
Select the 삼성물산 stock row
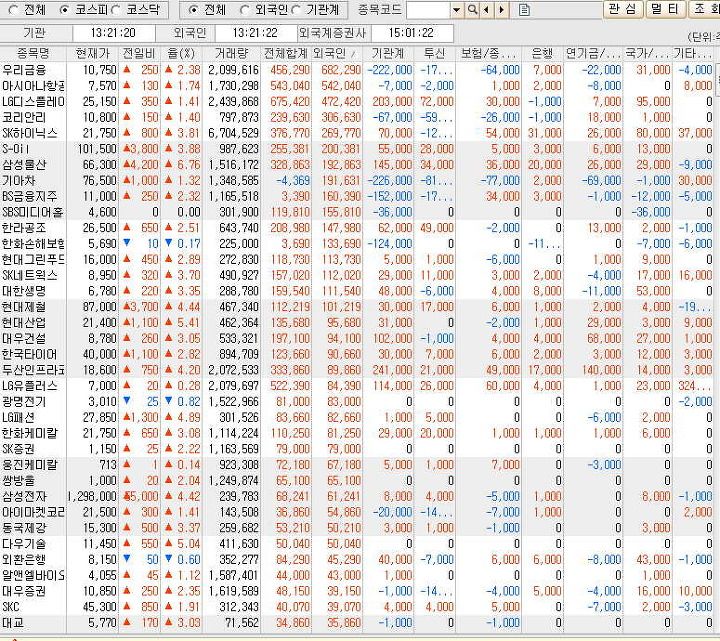pyautogui.click(x=356, y=165)
